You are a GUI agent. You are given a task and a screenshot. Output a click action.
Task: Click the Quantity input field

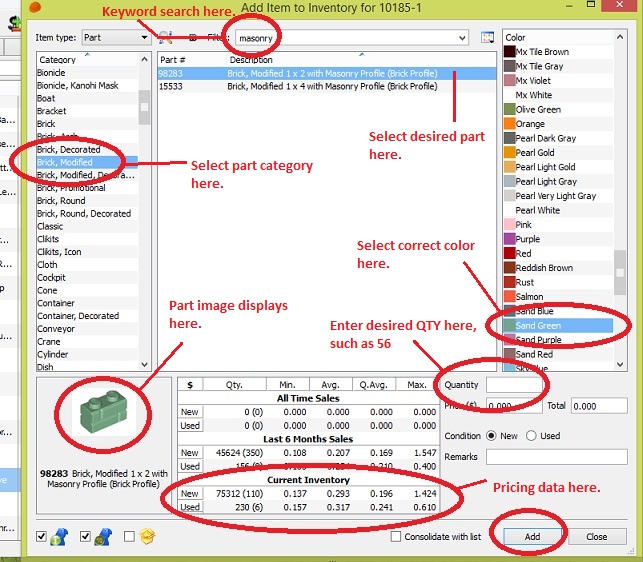tap(515, 385)
